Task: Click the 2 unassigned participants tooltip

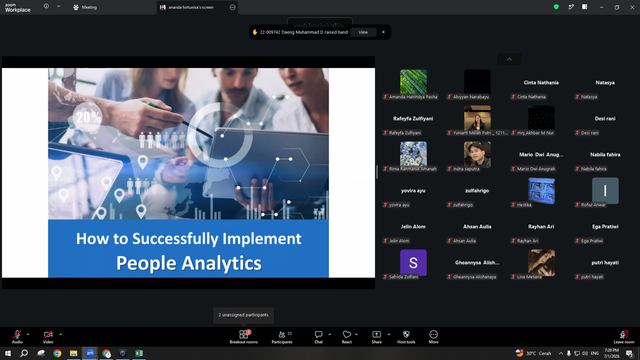Action: tap(243, 315)
